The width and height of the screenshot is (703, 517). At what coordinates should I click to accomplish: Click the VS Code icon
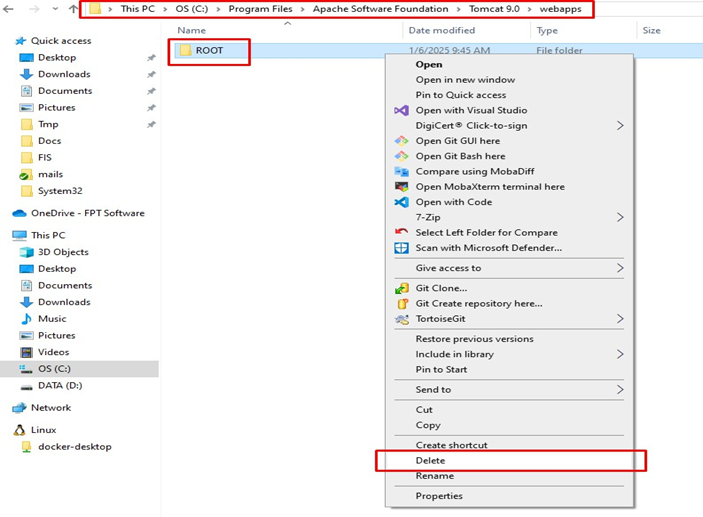401,202
